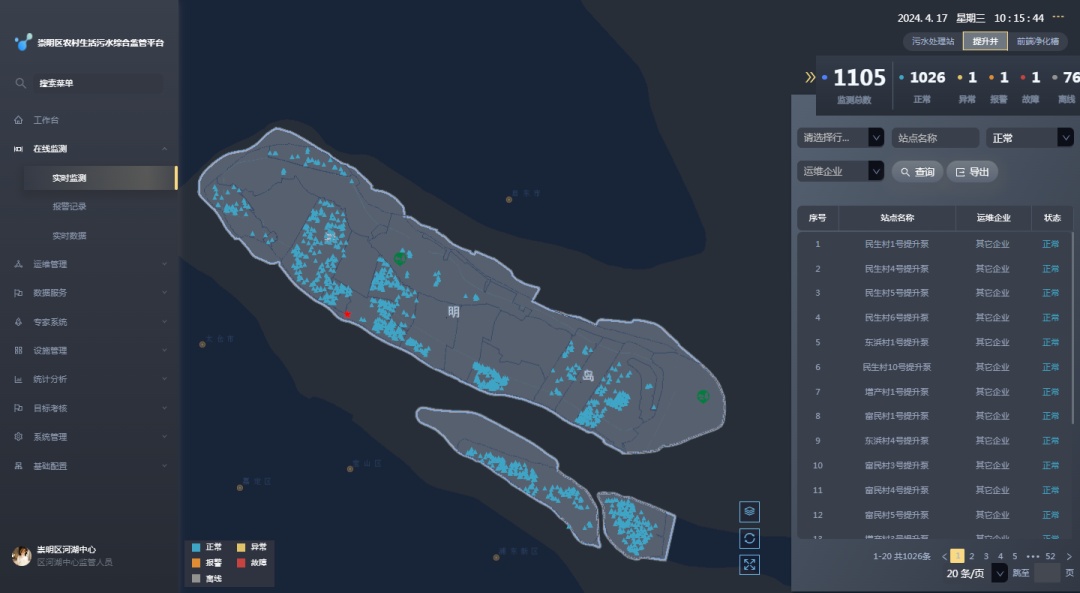The height and width of the screenshot is (593, 1080).
Task: Collapse panel with double-arrow icon
Action: pos(810,77)
